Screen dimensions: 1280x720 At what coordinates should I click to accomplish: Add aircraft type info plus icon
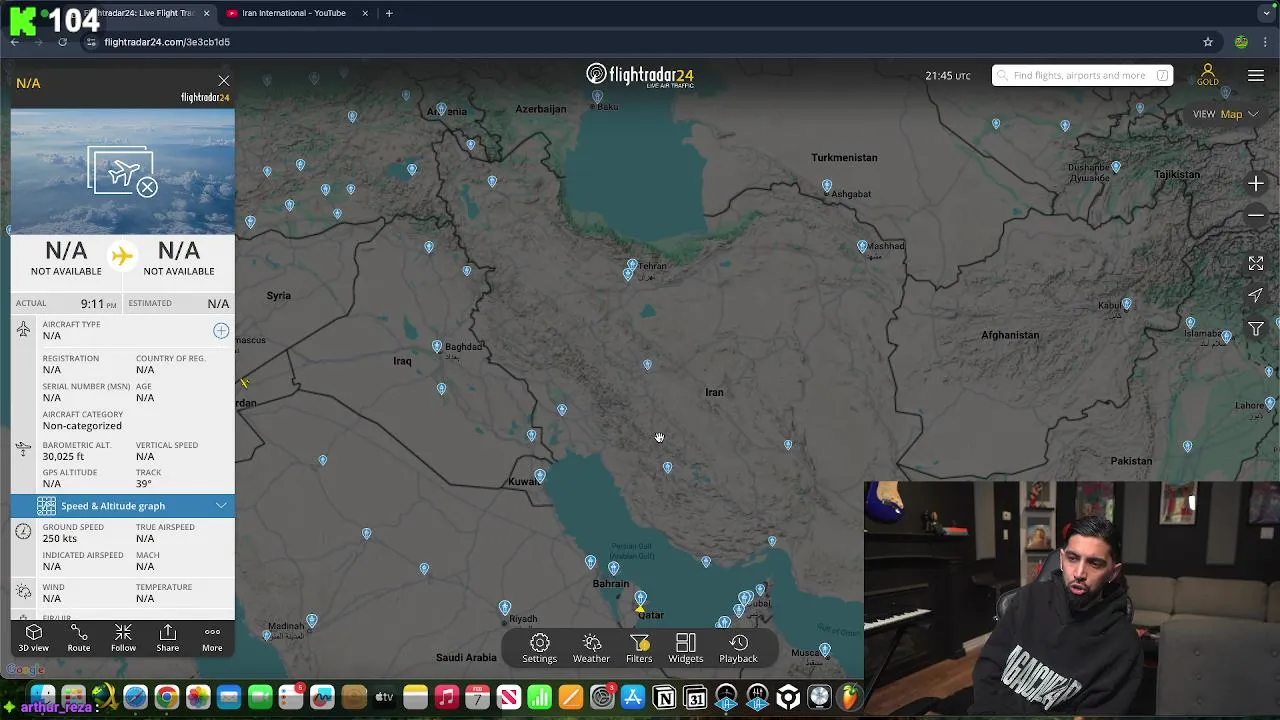point(221,331)
